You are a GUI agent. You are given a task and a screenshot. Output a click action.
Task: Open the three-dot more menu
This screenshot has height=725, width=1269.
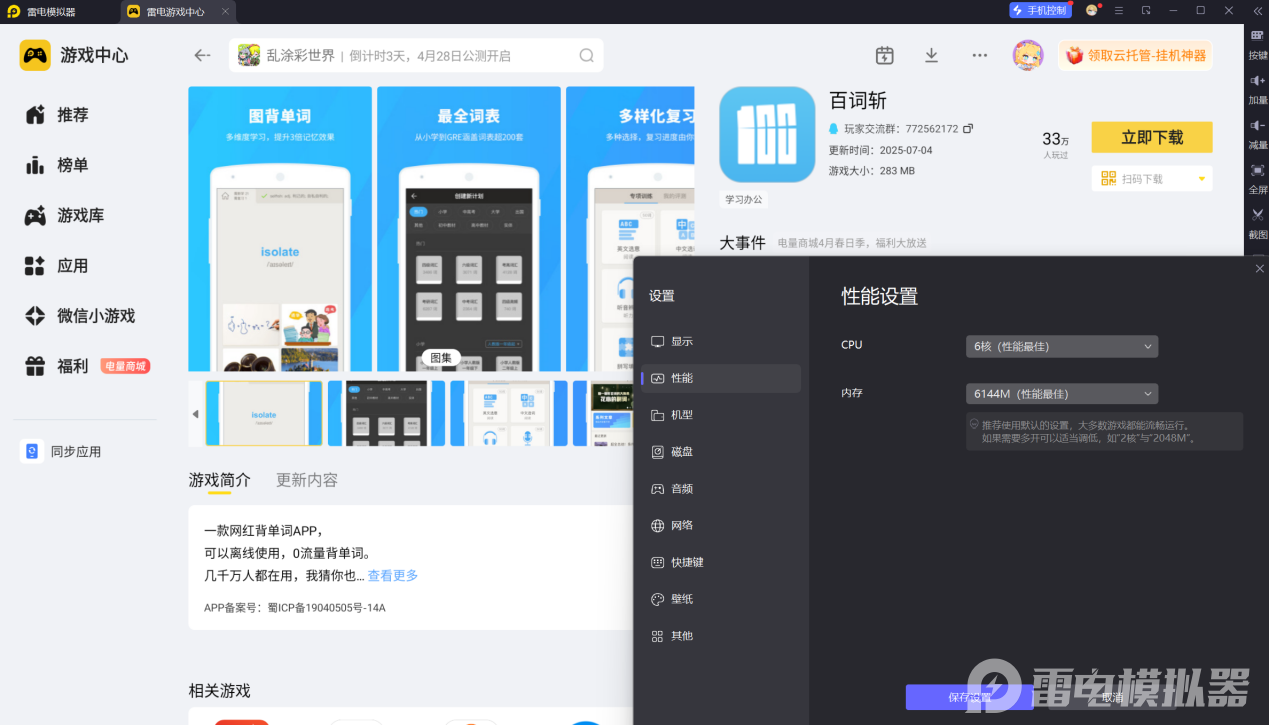[980, 55]
